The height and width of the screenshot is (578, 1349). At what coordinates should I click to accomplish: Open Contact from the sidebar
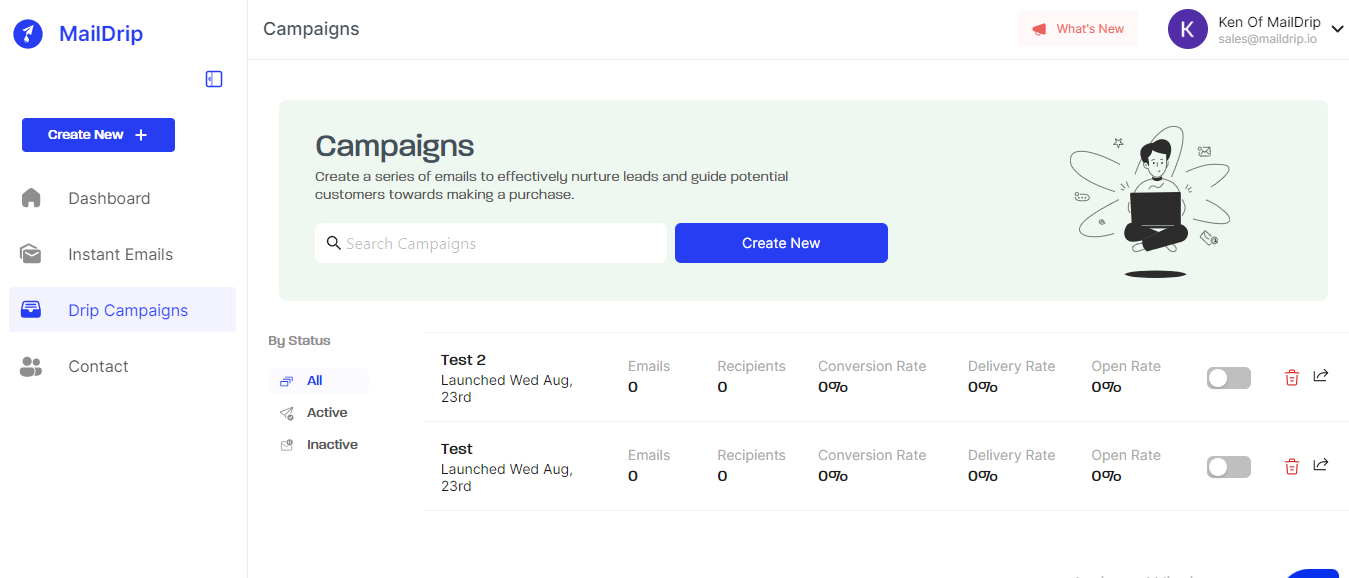pos(123,366)
